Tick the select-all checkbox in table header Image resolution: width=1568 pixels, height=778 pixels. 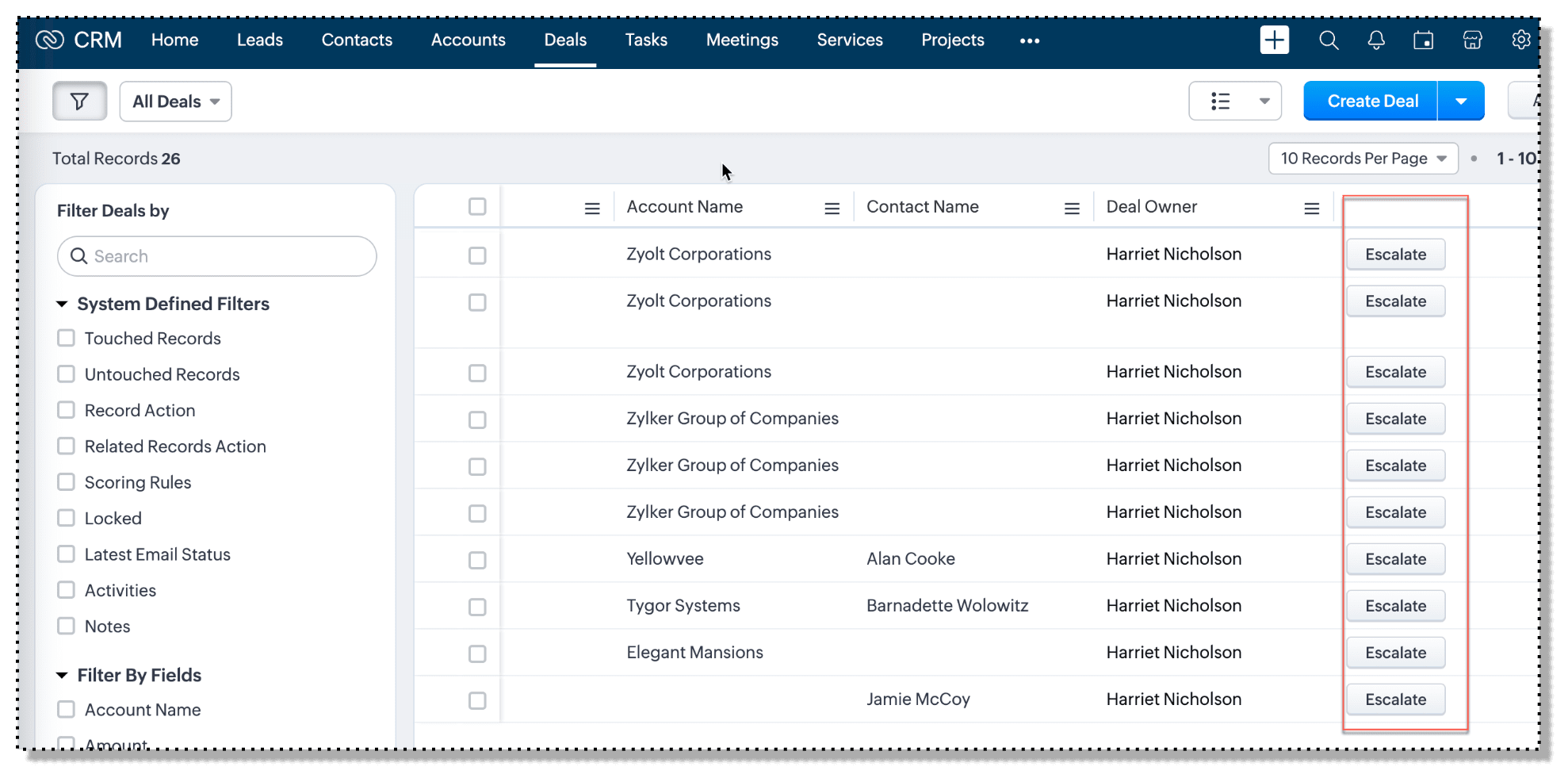[477, 207]
